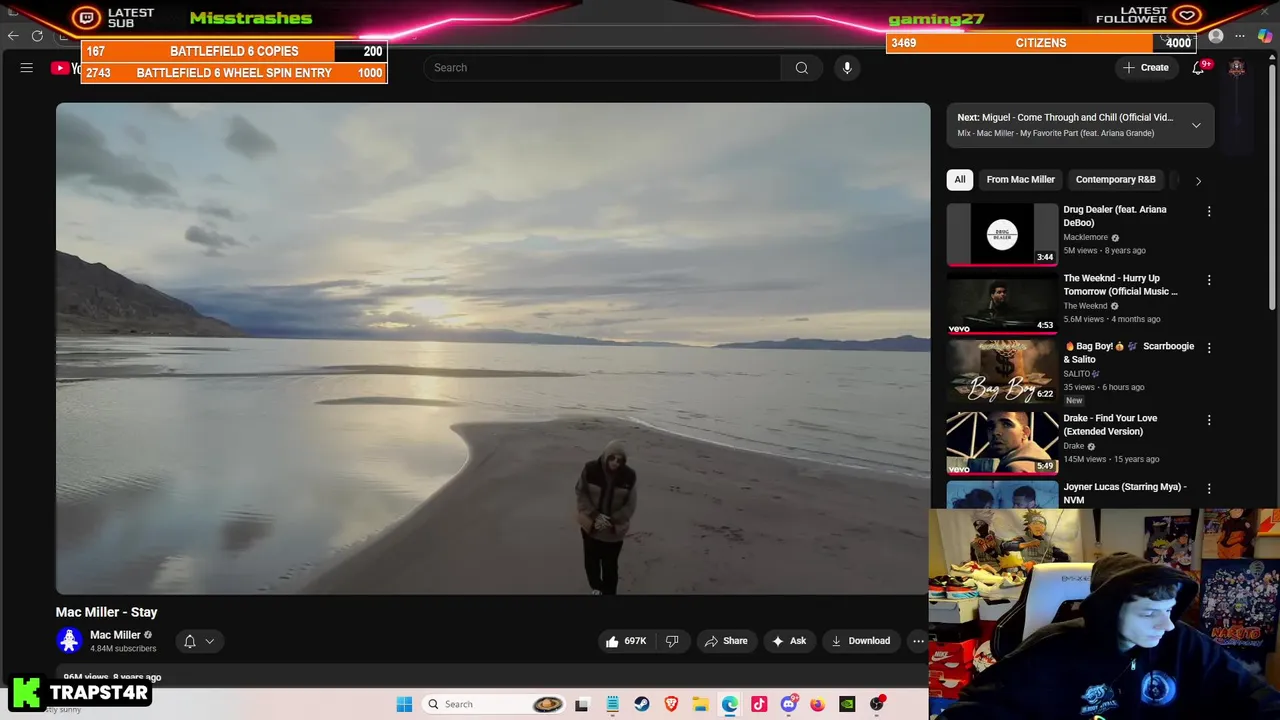1280x720 pixels.
Task: Open Steam from the taskbar
Action: [642, 704]
